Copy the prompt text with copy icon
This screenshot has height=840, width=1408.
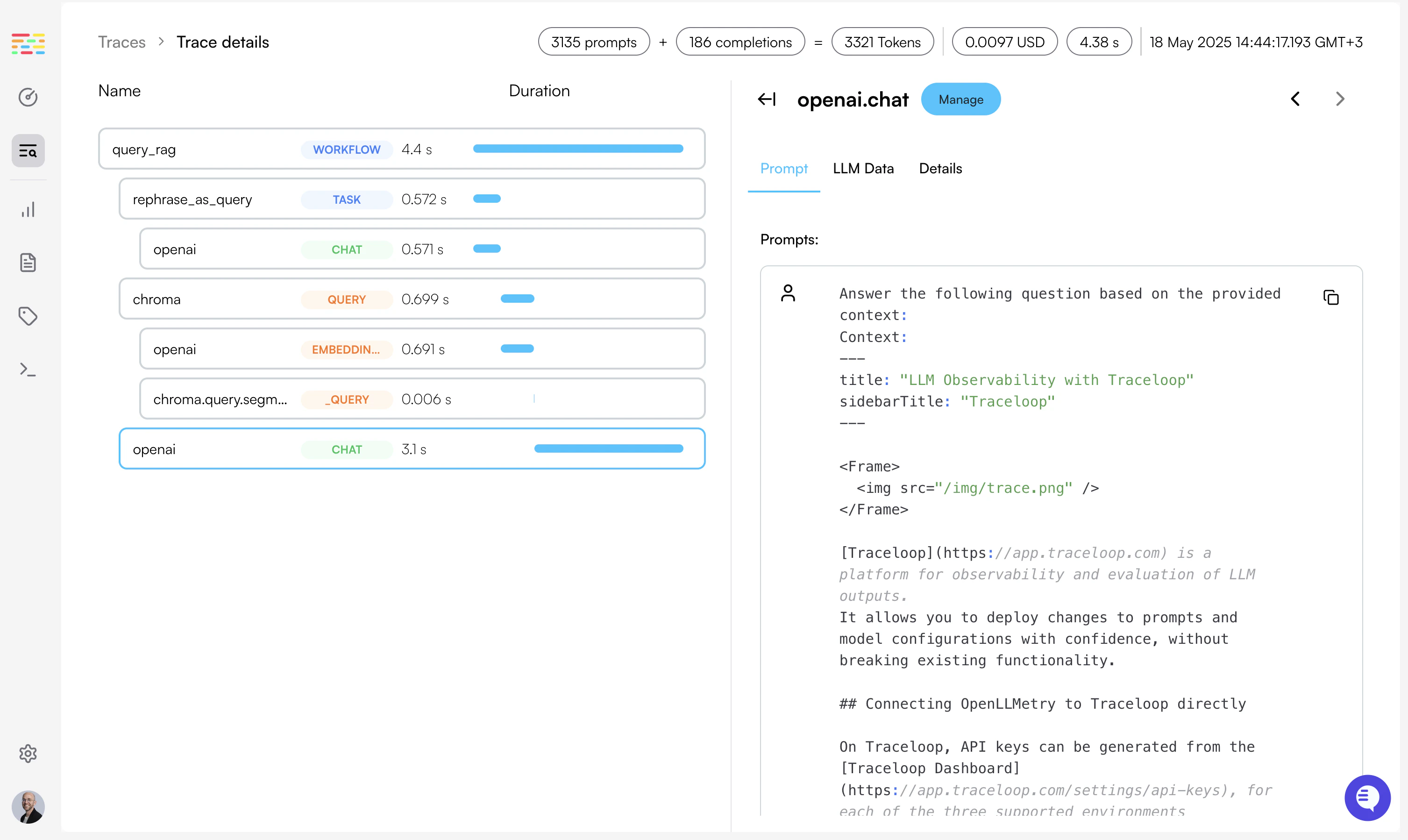pos(1331,297)
